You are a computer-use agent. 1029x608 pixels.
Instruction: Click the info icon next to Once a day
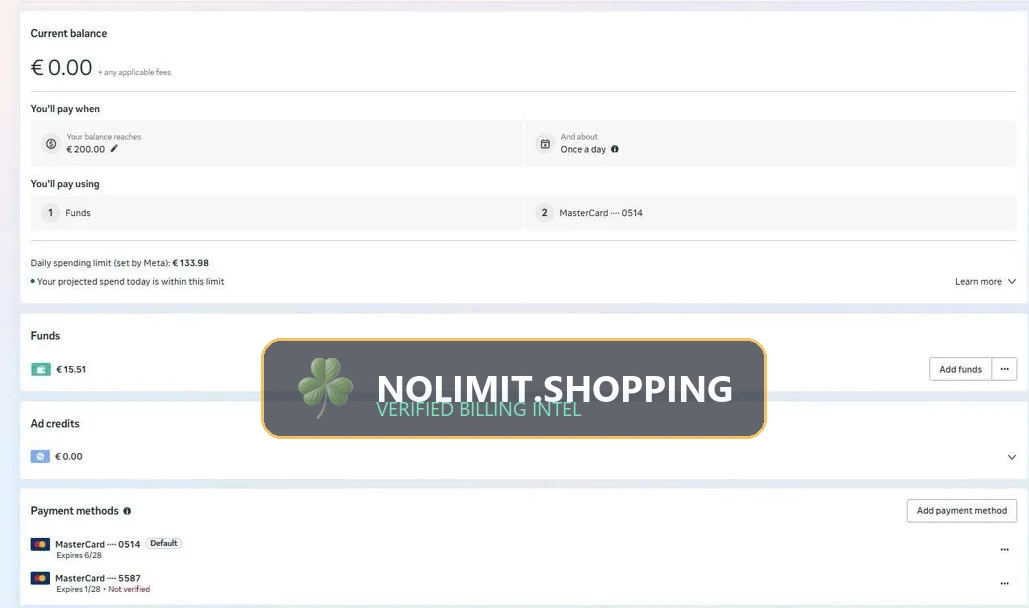click(615, 149)
